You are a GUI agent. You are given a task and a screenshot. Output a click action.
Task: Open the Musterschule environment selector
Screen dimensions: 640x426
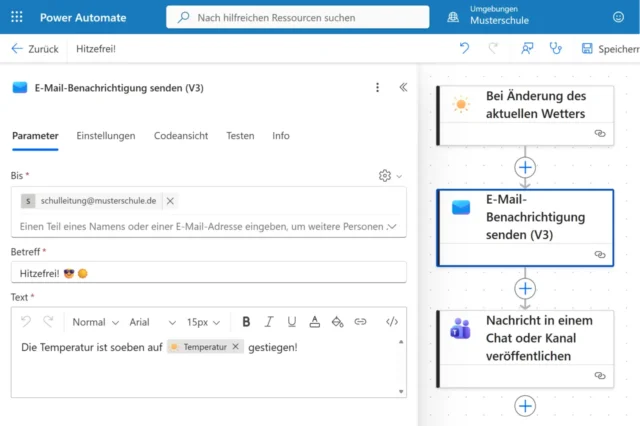499,15
